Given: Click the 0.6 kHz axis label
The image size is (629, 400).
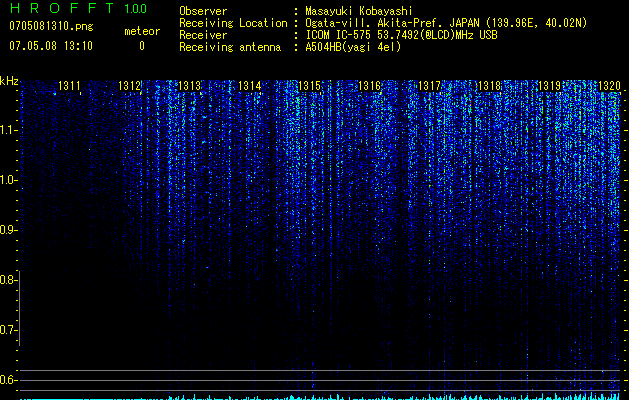Looking at the screenshot, I should [x=7, y=380].
